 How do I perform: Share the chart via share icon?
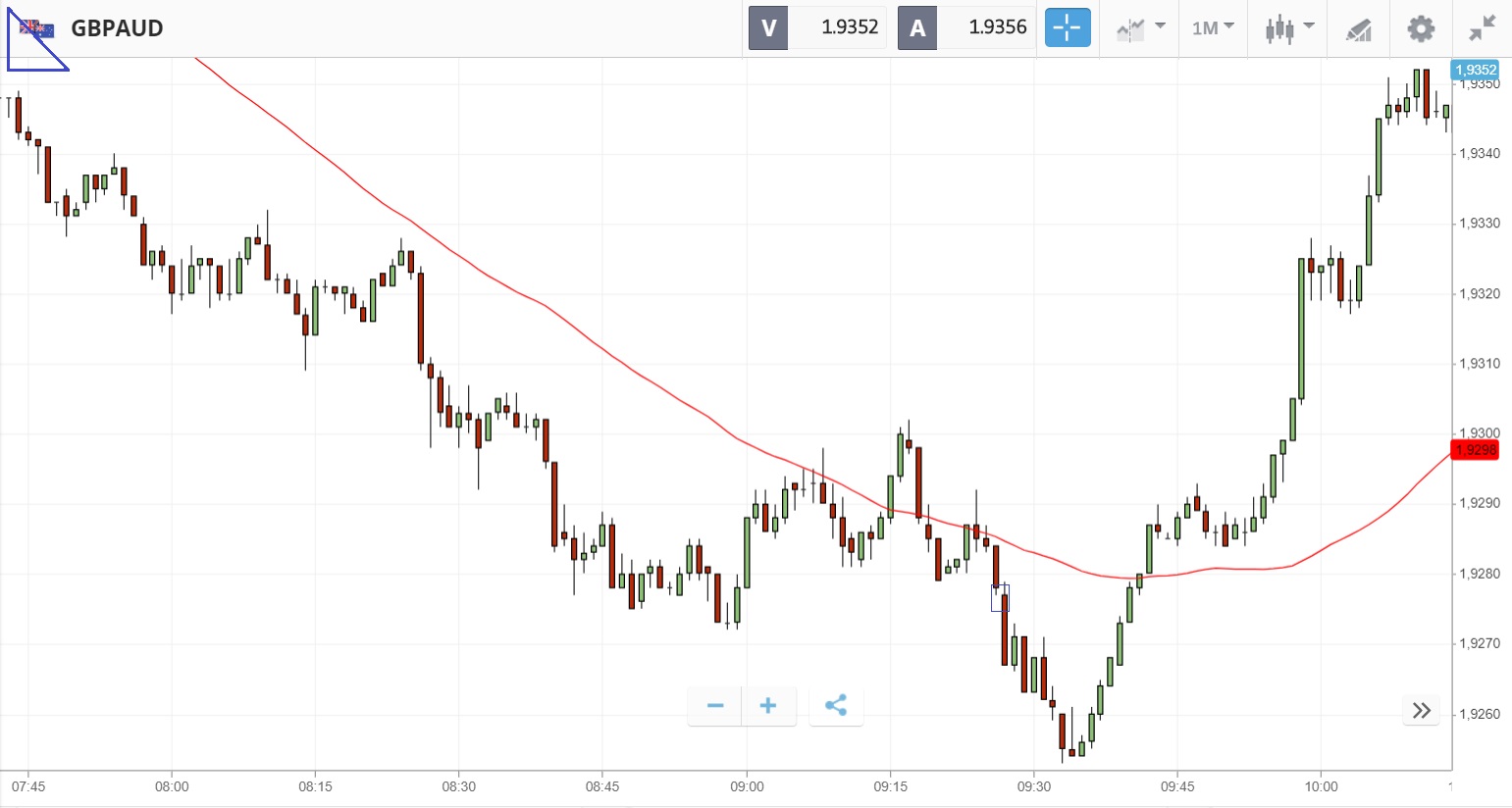(x=836, y=706)
